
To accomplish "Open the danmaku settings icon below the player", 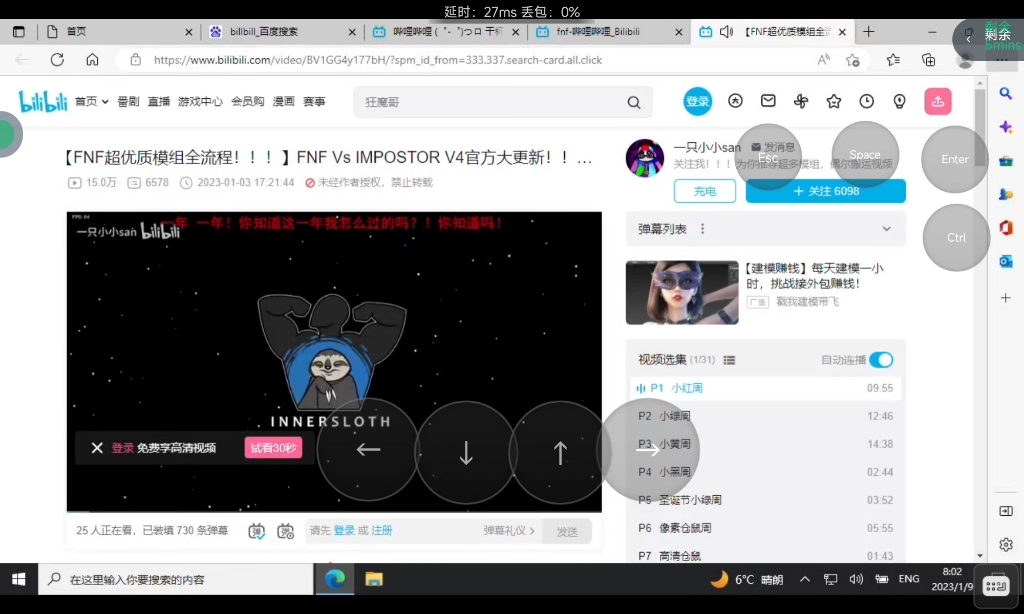I will 287,531.
